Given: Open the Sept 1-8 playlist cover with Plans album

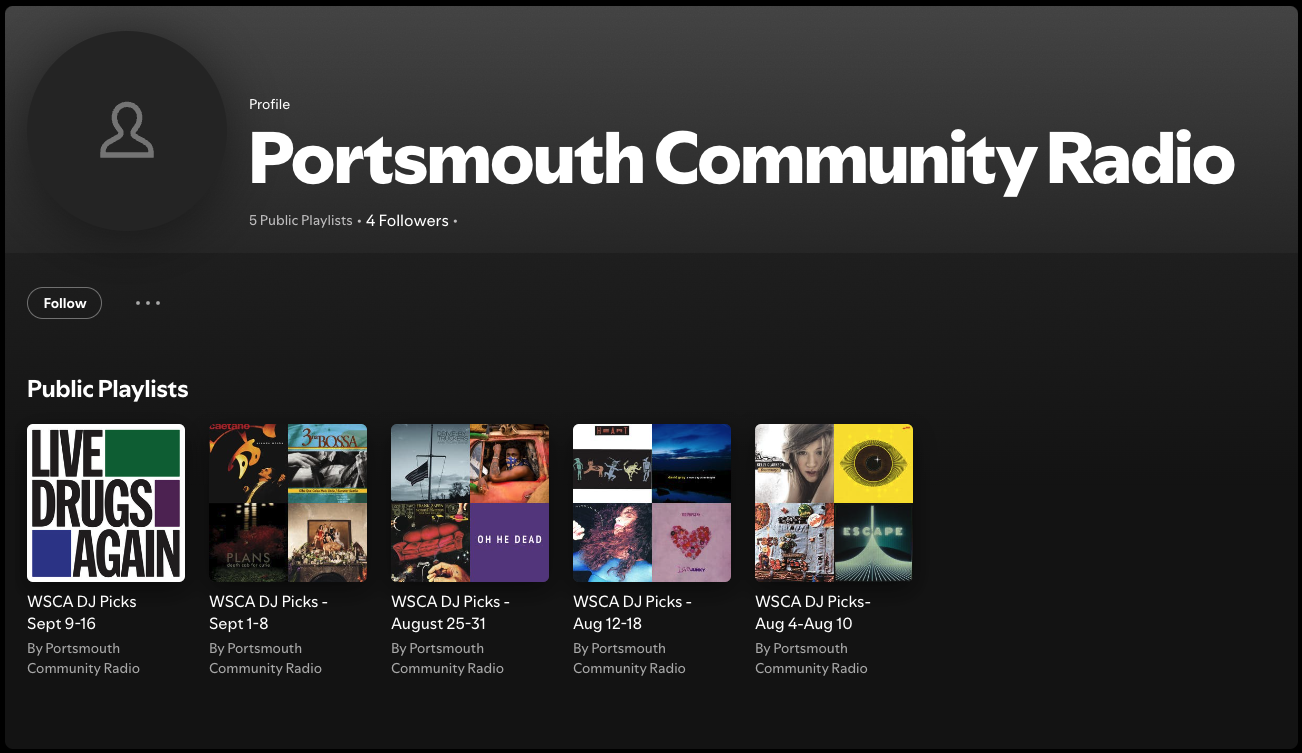Looking at the screenshot, I should 288,503.
